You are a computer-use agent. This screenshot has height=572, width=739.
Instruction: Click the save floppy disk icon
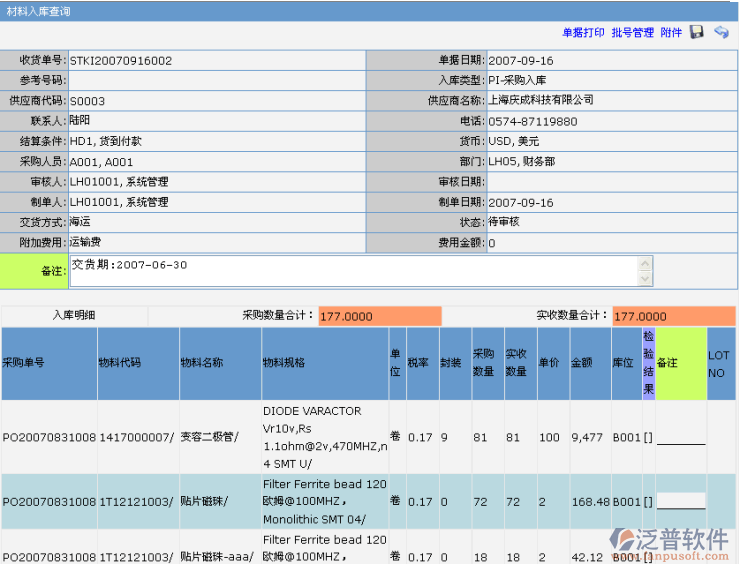click(697, 33)
